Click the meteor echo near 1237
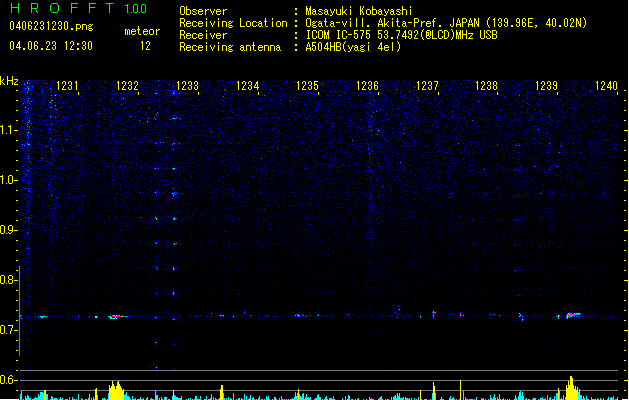Viewport: 629px width, 400px height. (x=434, y=314)
